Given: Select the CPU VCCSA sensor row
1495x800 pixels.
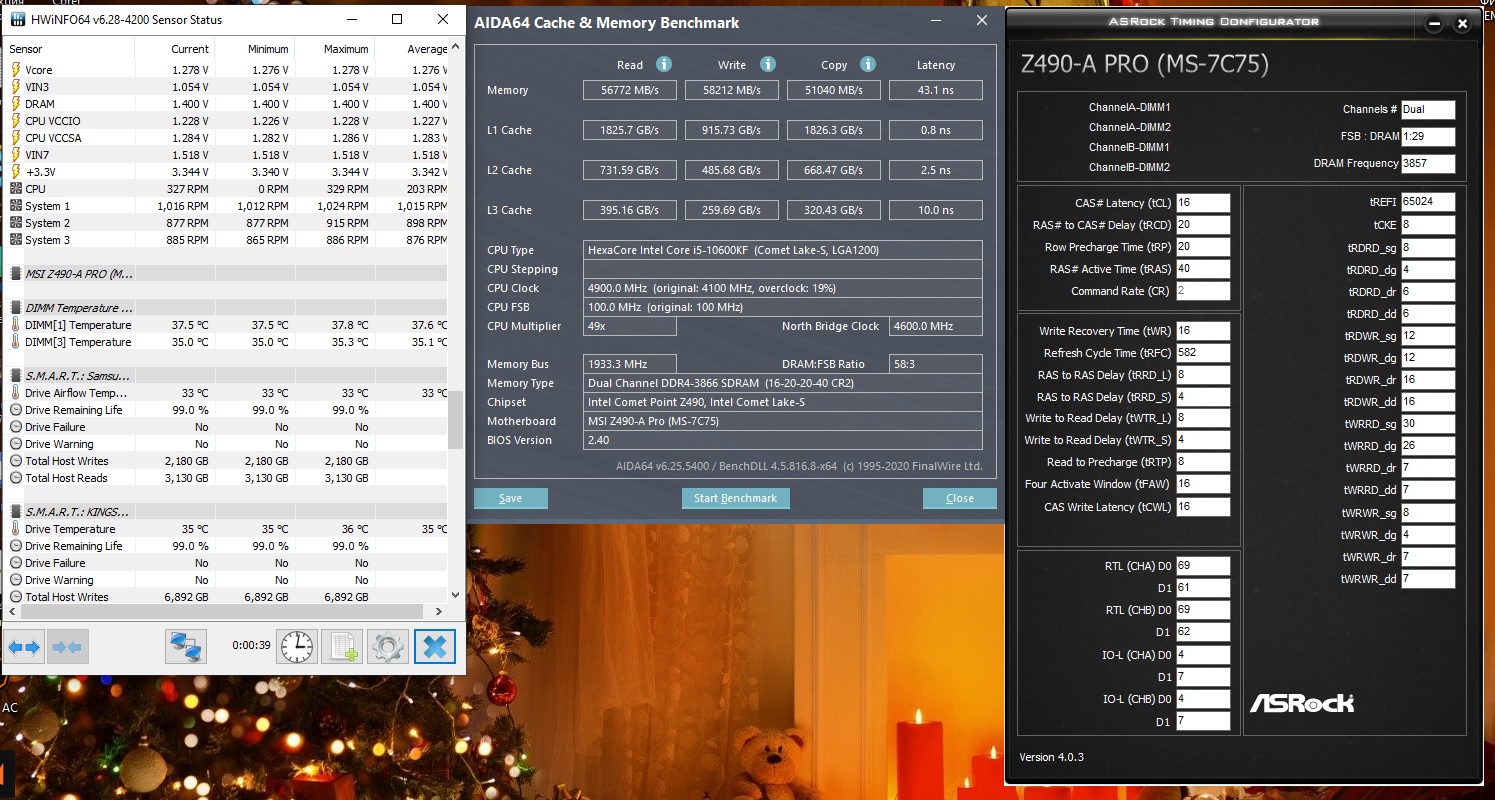Looking at the screenshot, I should pyautogui.click(x=227, y=138).
